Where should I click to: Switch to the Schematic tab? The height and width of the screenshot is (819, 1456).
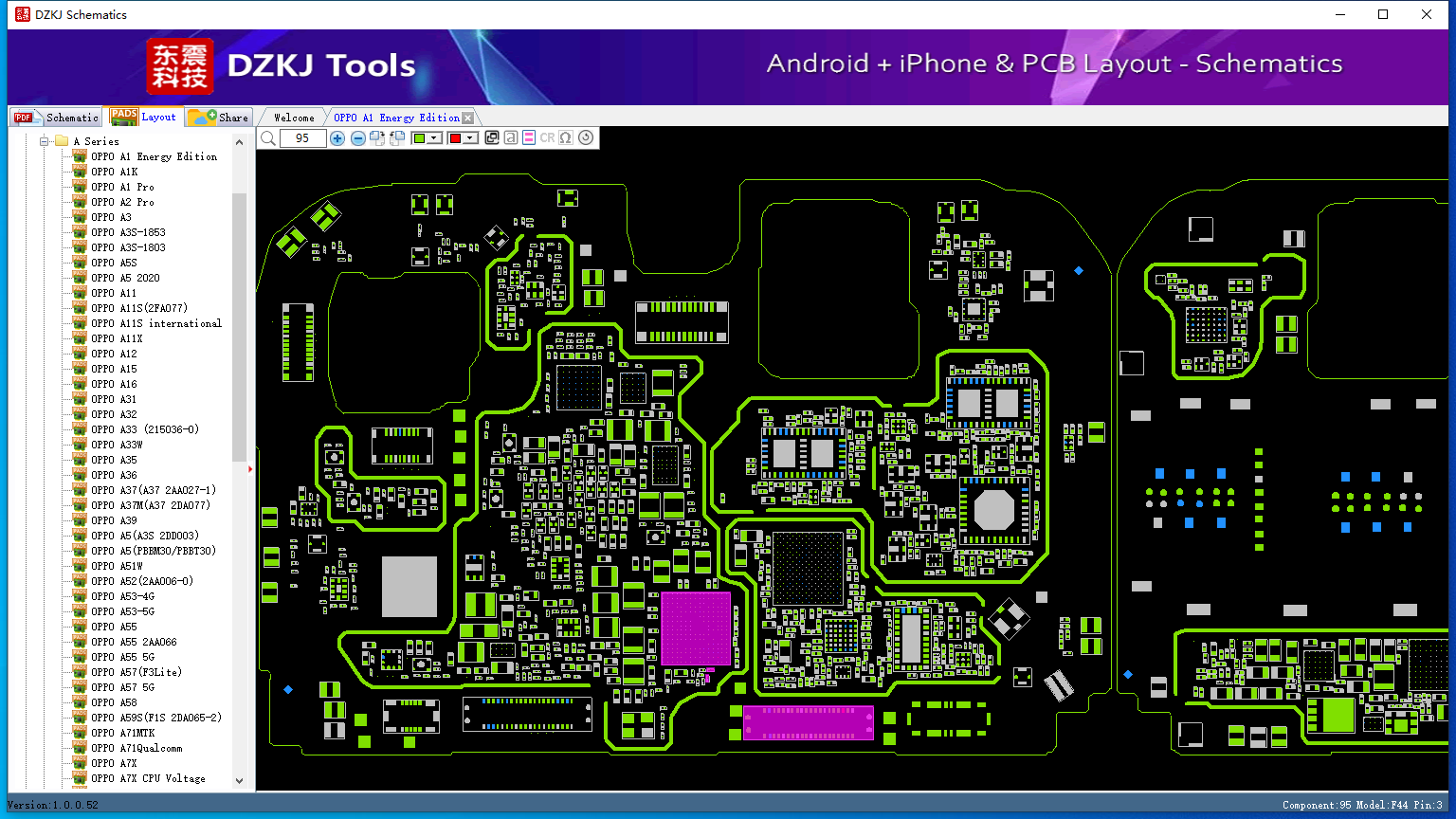coord(56,117)
